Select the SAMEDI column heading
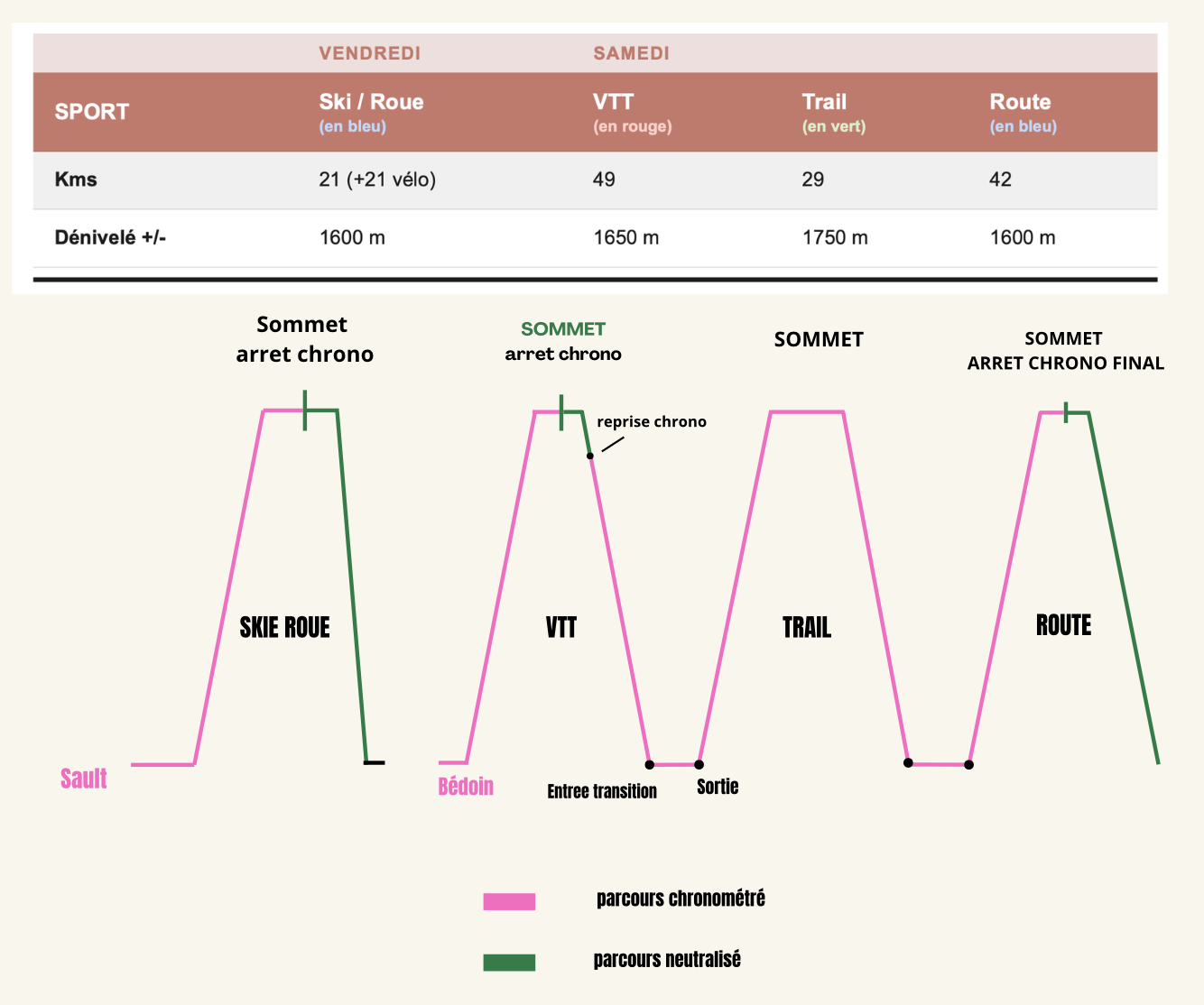 [631, 53]
